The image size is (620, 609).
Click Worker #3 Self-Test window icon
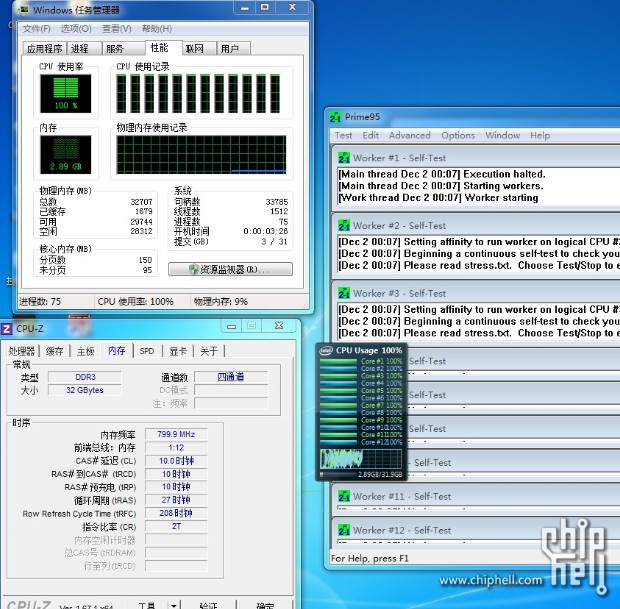tap(344, 293)
